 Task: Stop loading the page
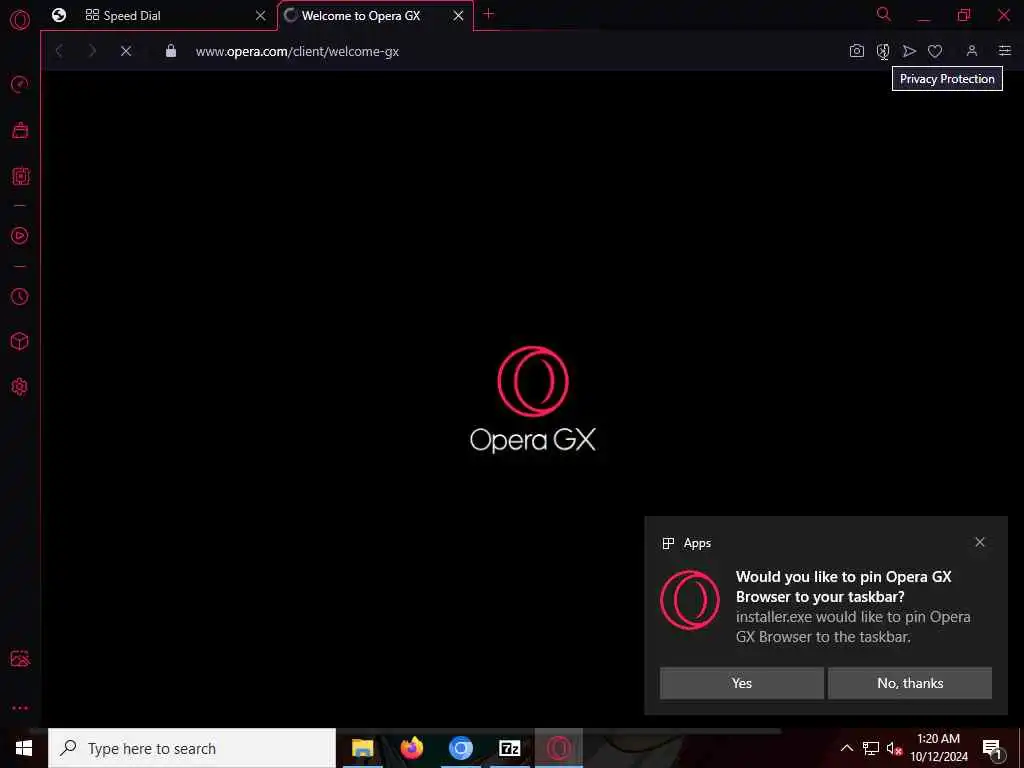126,51
